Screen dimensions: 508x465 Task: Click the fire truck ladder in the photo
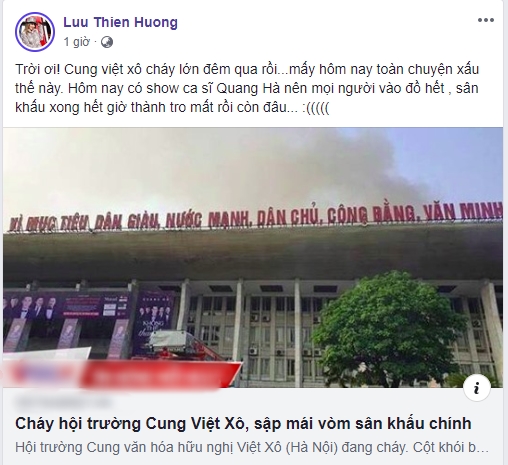[187, 347]
